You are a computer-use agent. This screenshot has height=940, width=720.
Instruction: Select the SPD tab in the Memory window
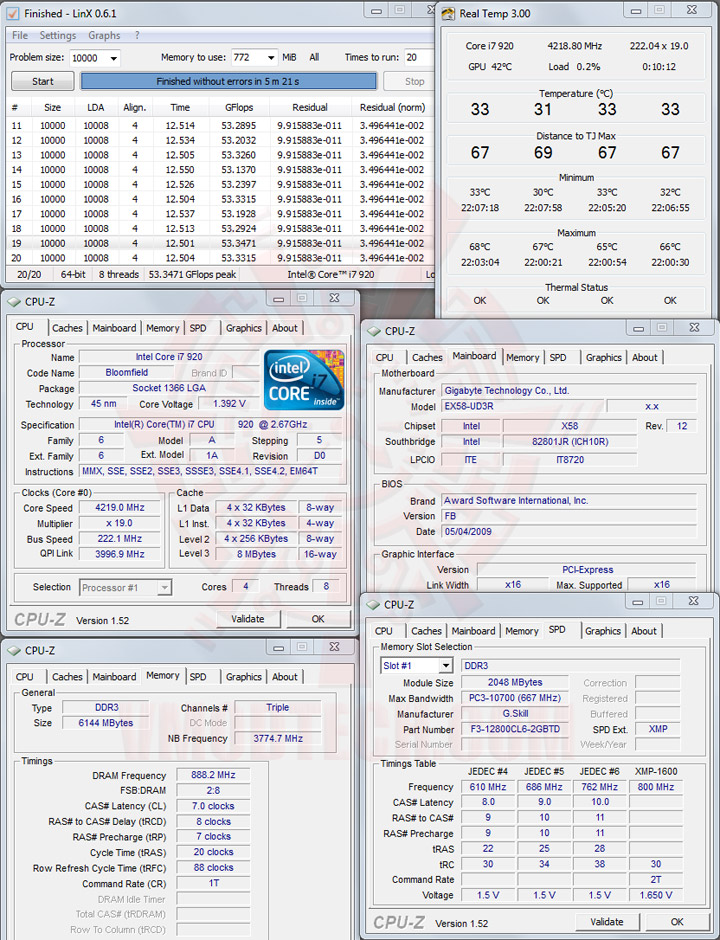(x=198, y=677)
